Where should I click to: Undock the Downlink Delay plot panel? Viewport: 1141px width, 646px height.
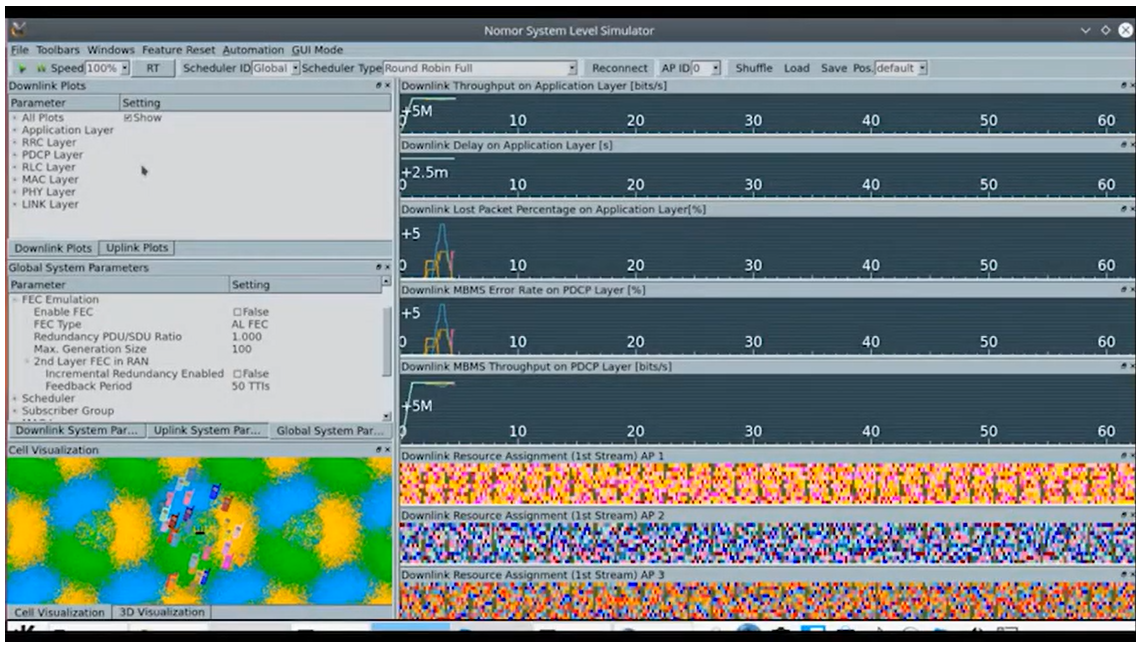[1122, 146]
